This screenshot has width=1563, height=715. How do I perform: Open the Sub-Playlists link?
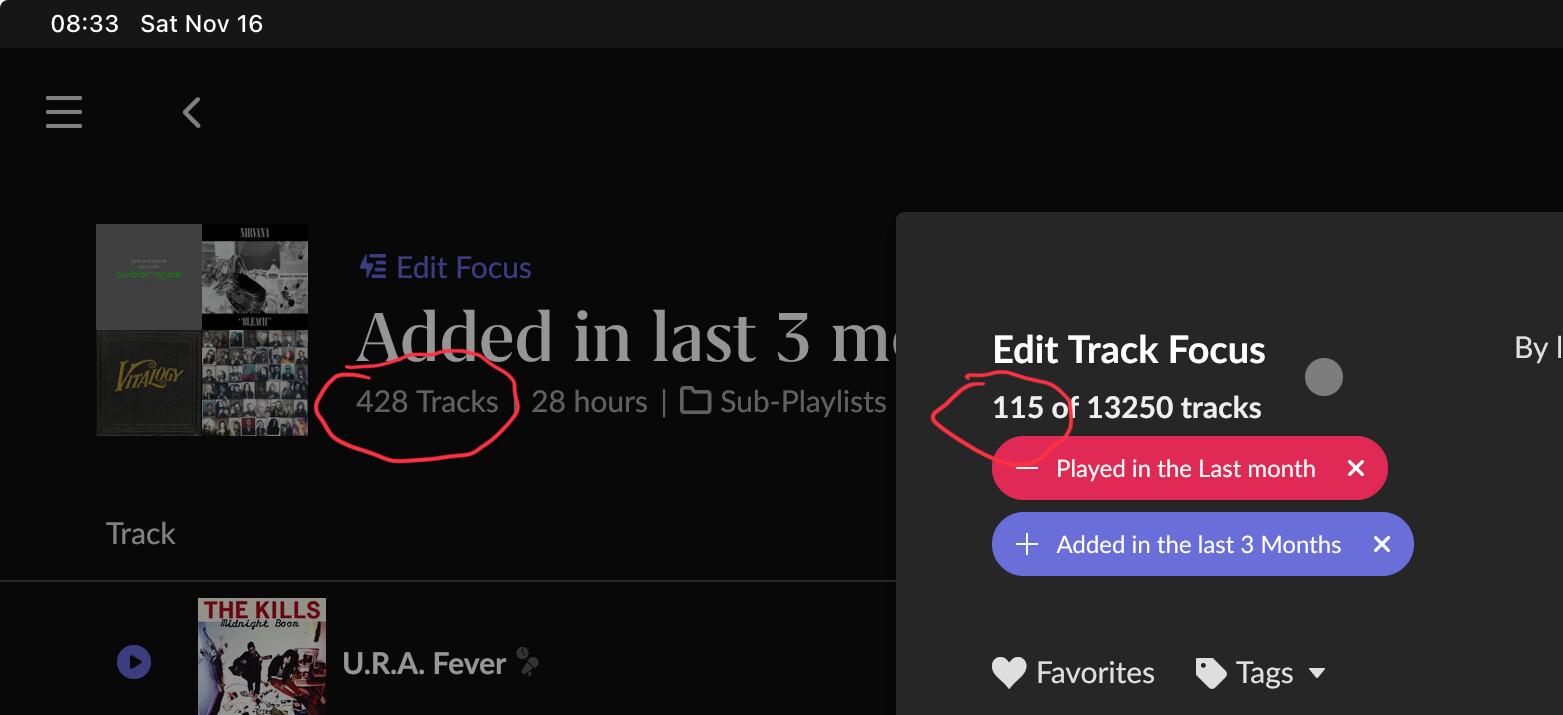click(x=803, y=402)
